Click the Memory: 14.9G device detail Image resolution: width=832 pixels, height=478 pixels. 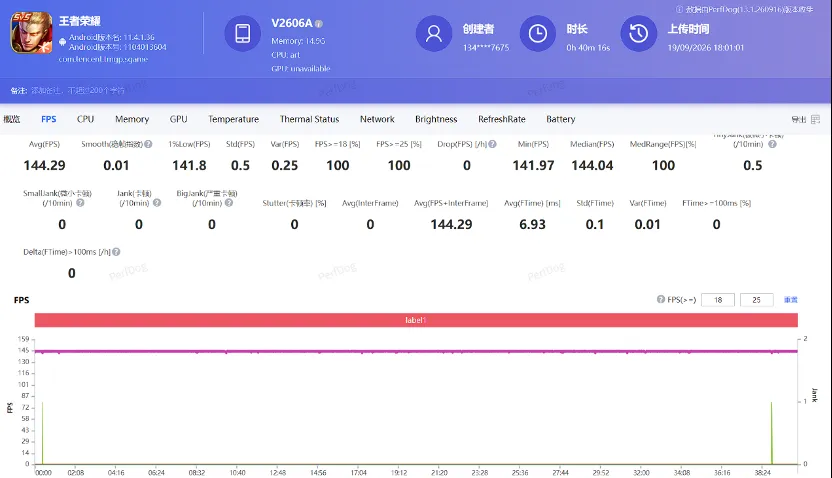tap(298, 41)
